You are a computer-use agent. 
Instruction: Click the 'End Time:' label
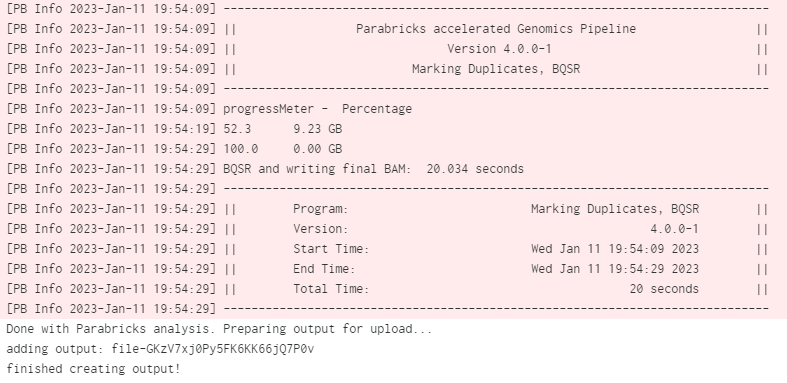[324, 269]
